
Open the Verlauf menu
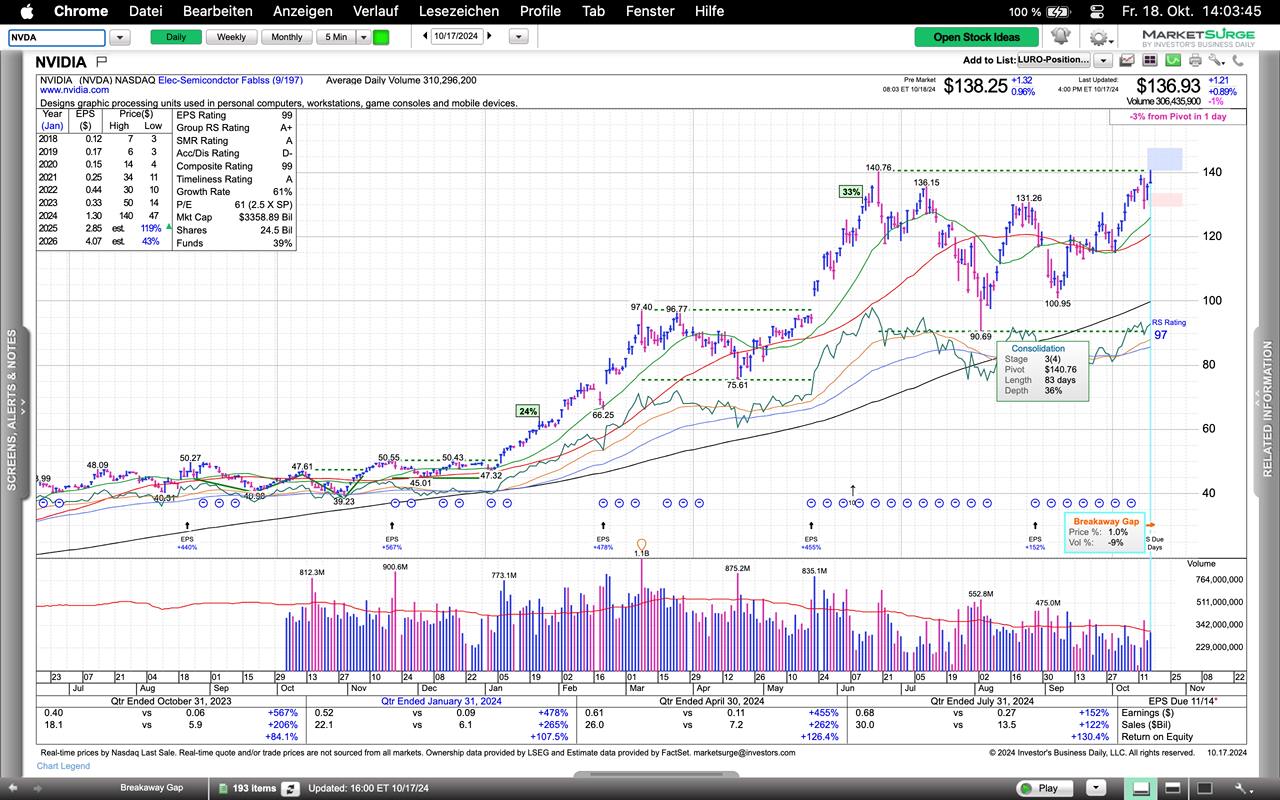coord(376,11)
